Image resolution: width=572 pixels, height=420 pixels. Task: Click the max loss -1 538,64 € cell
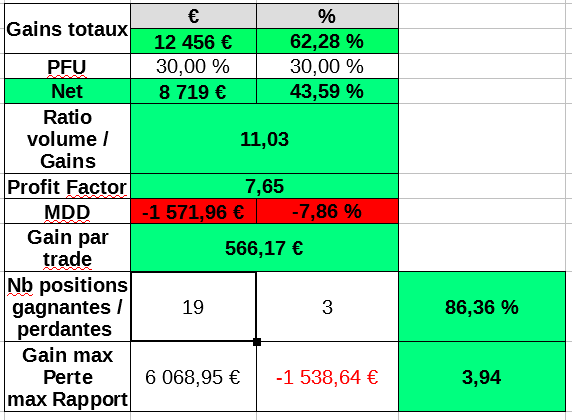point(327,377)
